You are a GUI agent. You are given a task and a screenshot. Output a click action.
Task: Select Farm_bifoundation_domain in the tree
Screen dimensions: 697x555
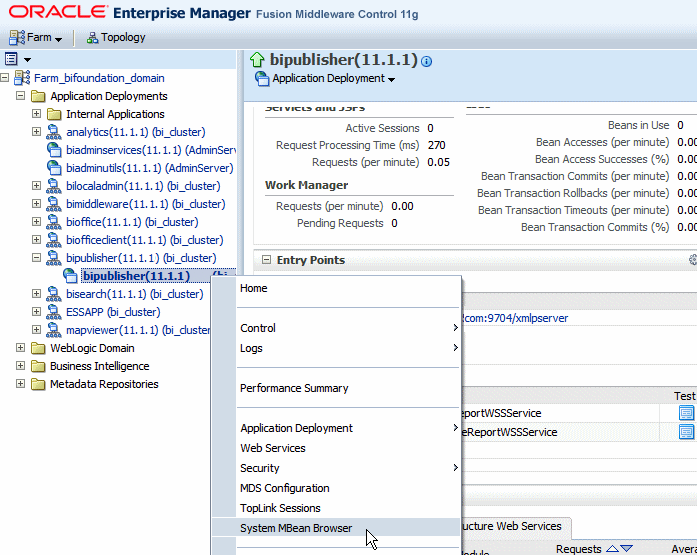click(x=99, y=78)
